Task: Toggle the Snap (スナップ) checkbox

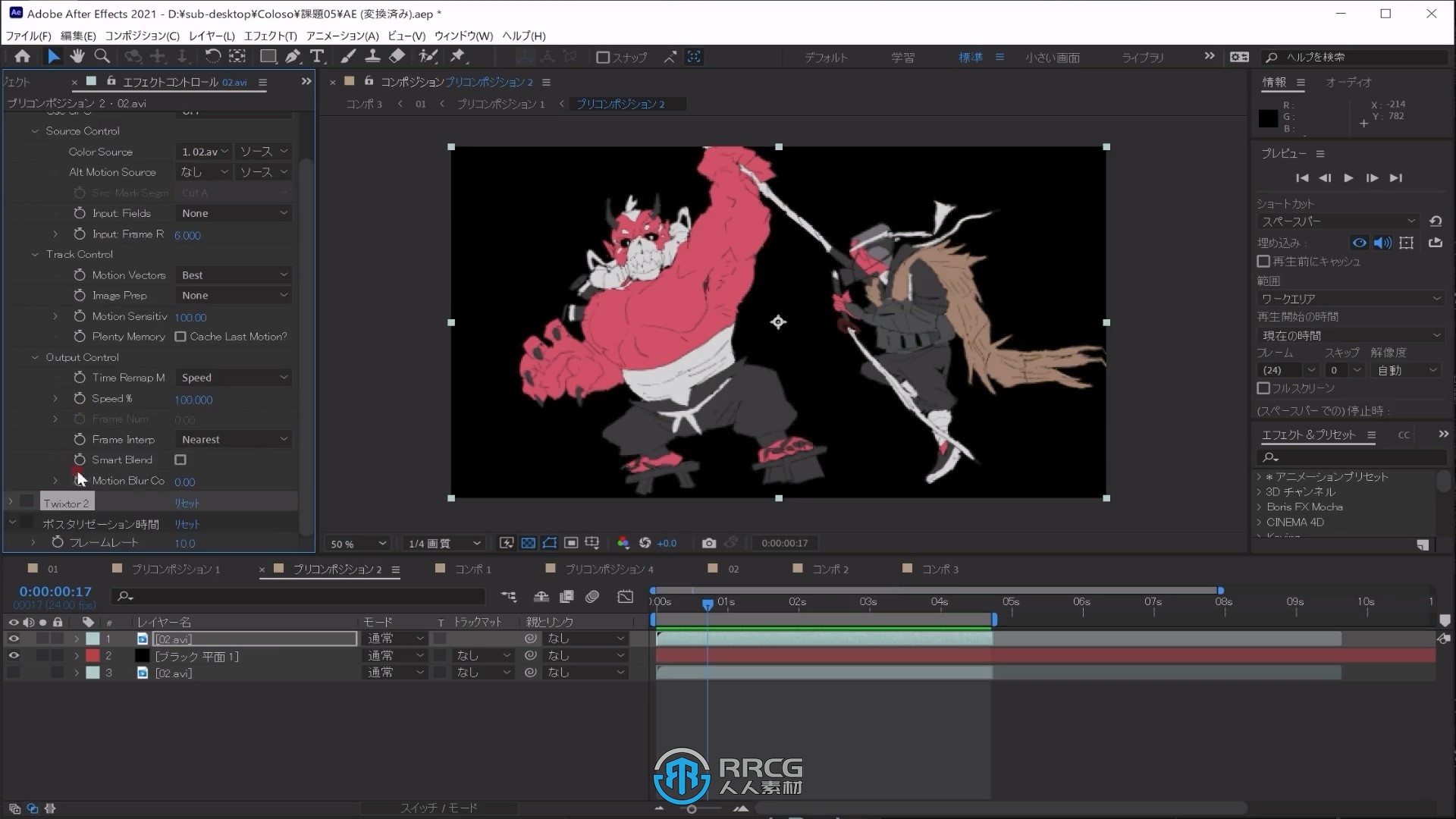Action: [603, 57]
